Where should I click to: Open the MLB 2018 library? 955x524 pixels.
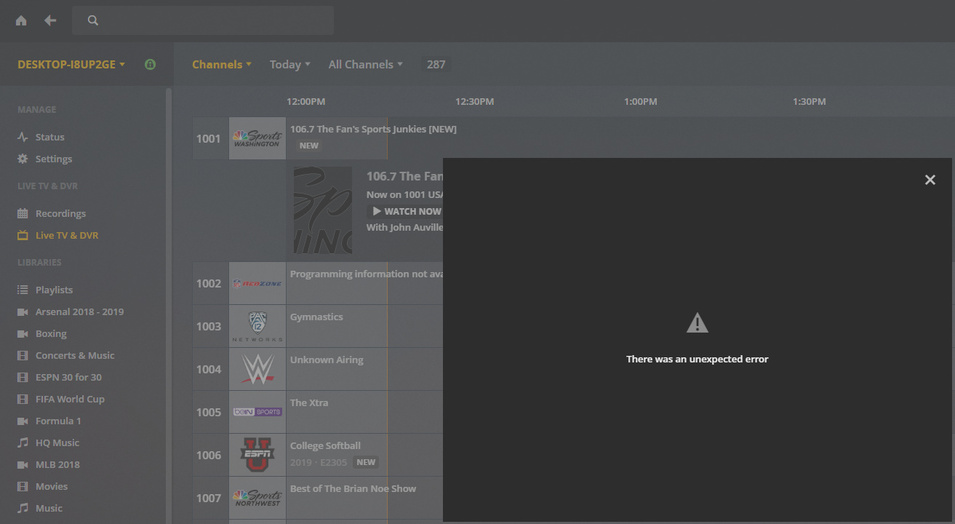(x=57, y=465)
